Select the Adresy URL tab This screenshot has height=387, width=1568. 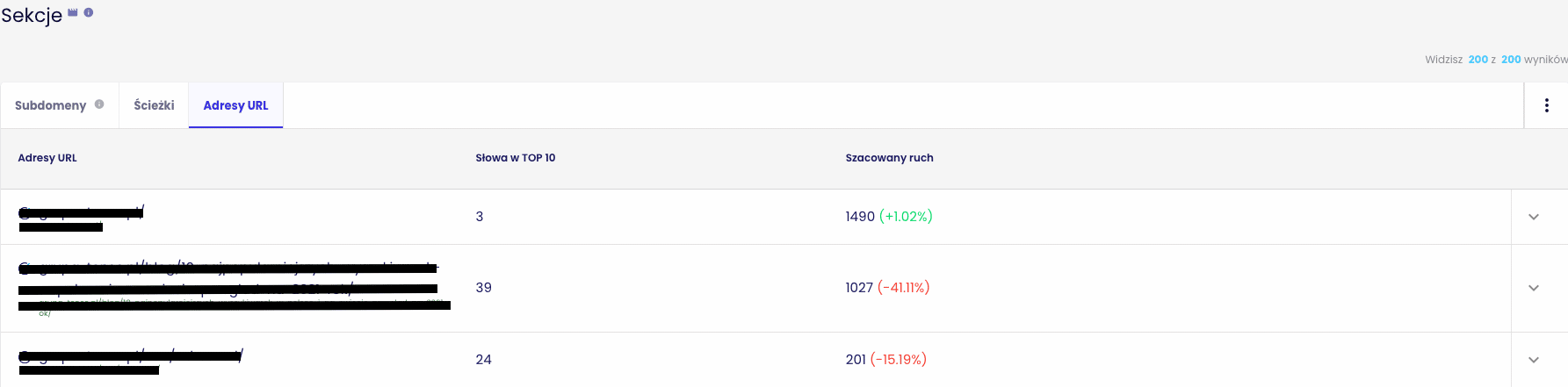[x=235, y=105]
